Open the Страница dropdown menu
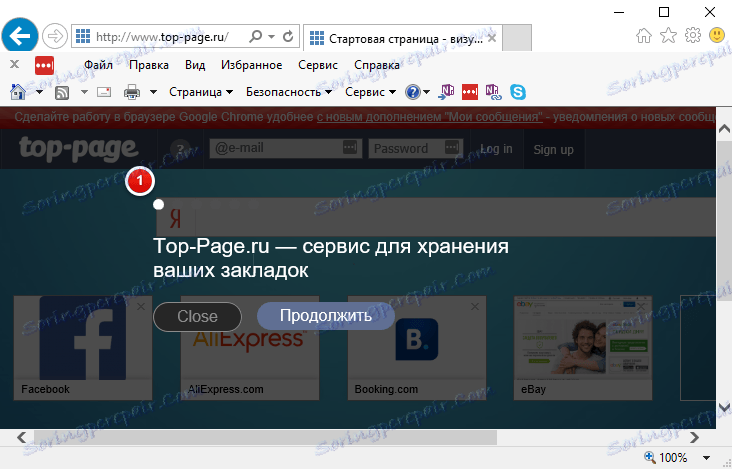Image resolution: width=732 pixels, height=469 pixels. click(201, 92)
